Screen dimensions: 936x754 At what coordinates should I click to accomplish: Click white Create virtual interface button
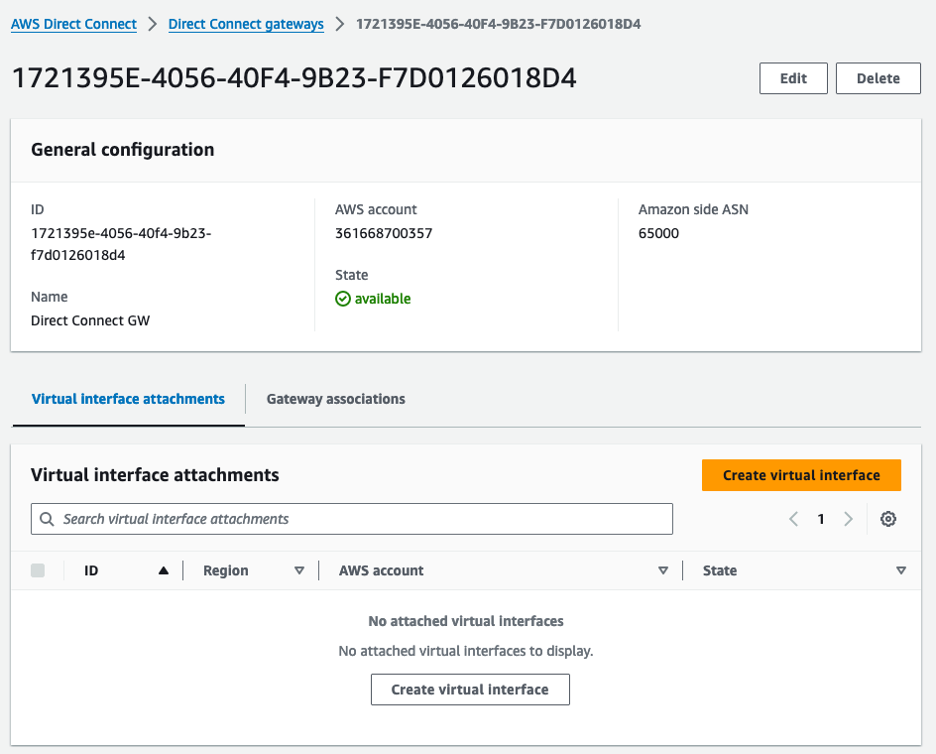[470, 690]
